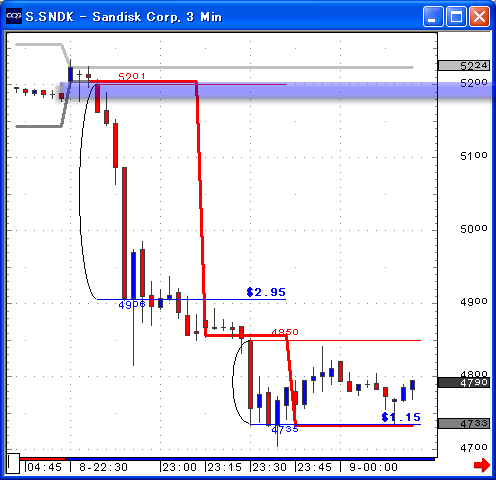This screenshot has height=480, width=496.
Task: Click the blue horizontal scrollbar under chart
Action: [250, 459]
